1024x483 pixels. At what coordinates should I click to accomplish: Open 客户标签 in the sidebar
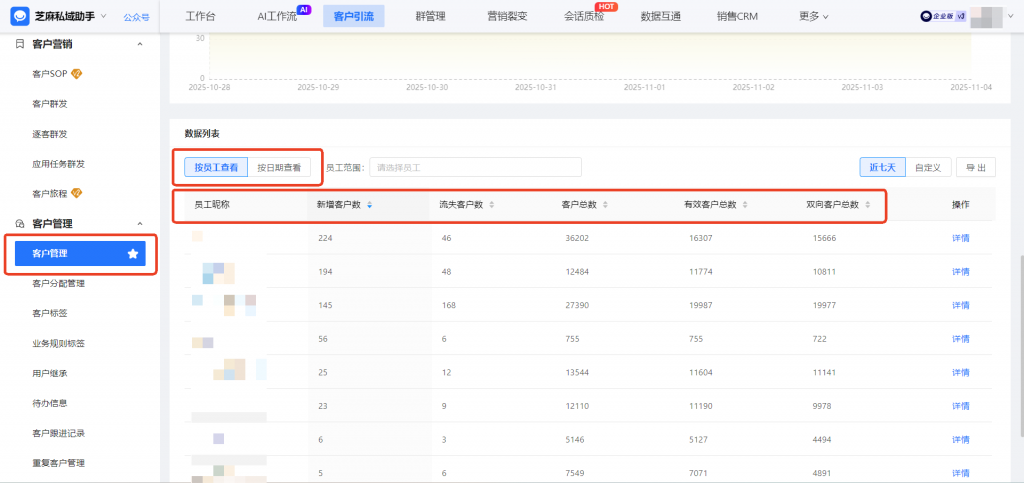click(50, 313)
